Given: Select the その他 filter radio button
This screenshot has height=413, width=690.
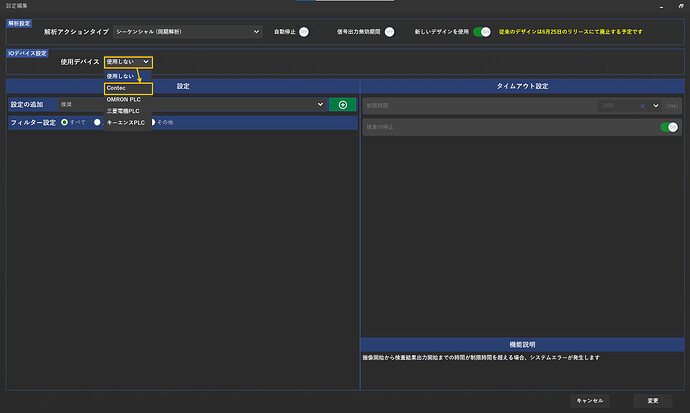Looking at the screenshot, I should tap(153, 122).
